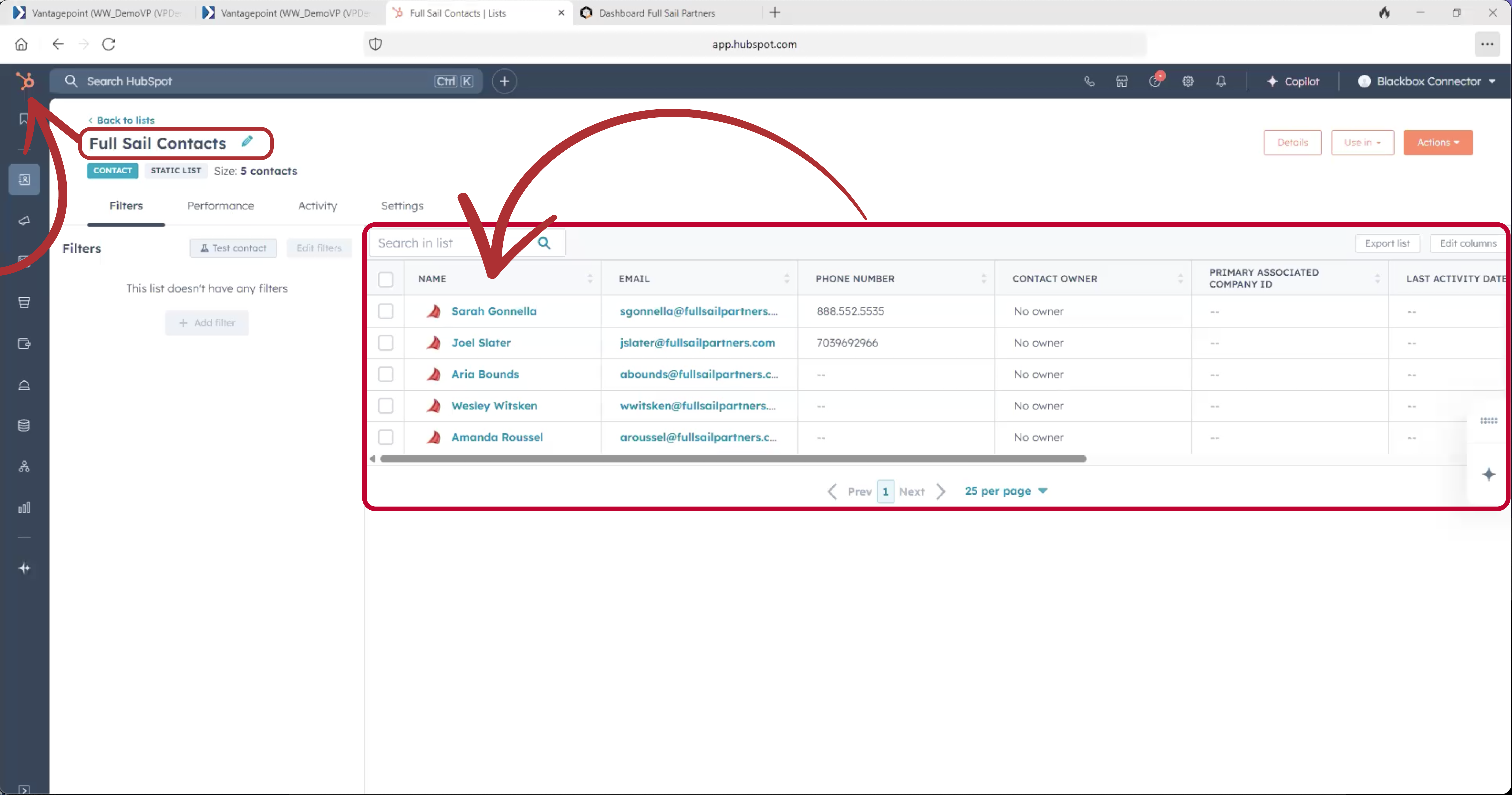Open the Marketing megaphone sidebar icon
This screenshot has width=1512, height=795.
tap(24, 221)
